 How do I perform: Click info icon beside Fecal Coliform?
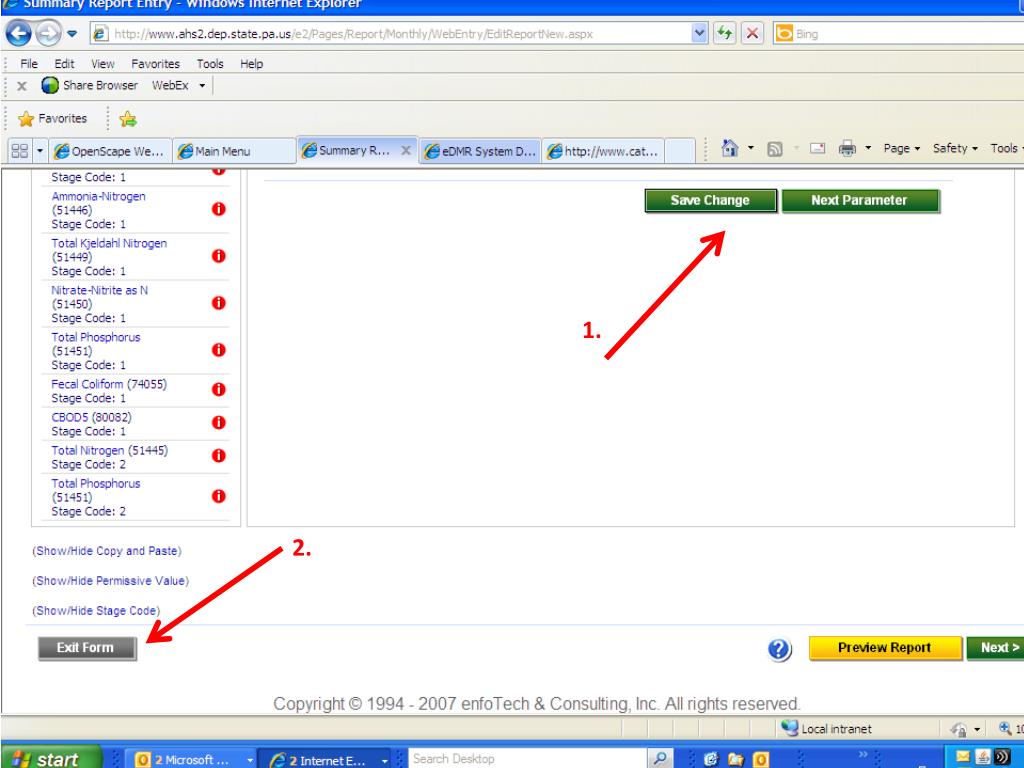pyautogui.click(x=219, y=389)
